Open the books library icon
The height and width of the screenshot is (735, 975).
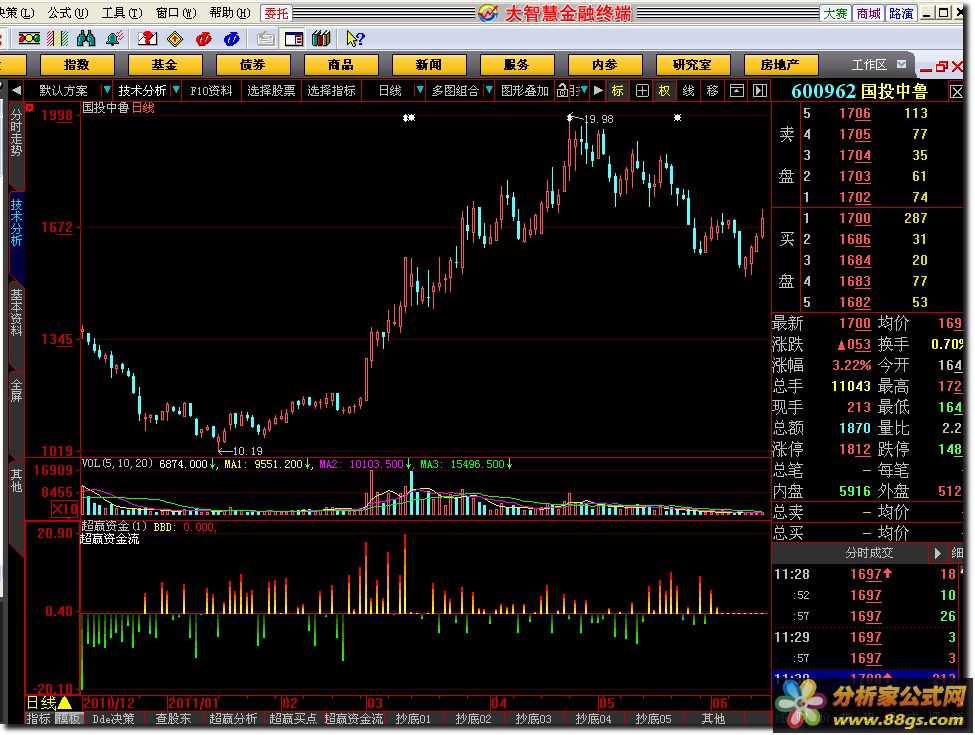(321, 39)
